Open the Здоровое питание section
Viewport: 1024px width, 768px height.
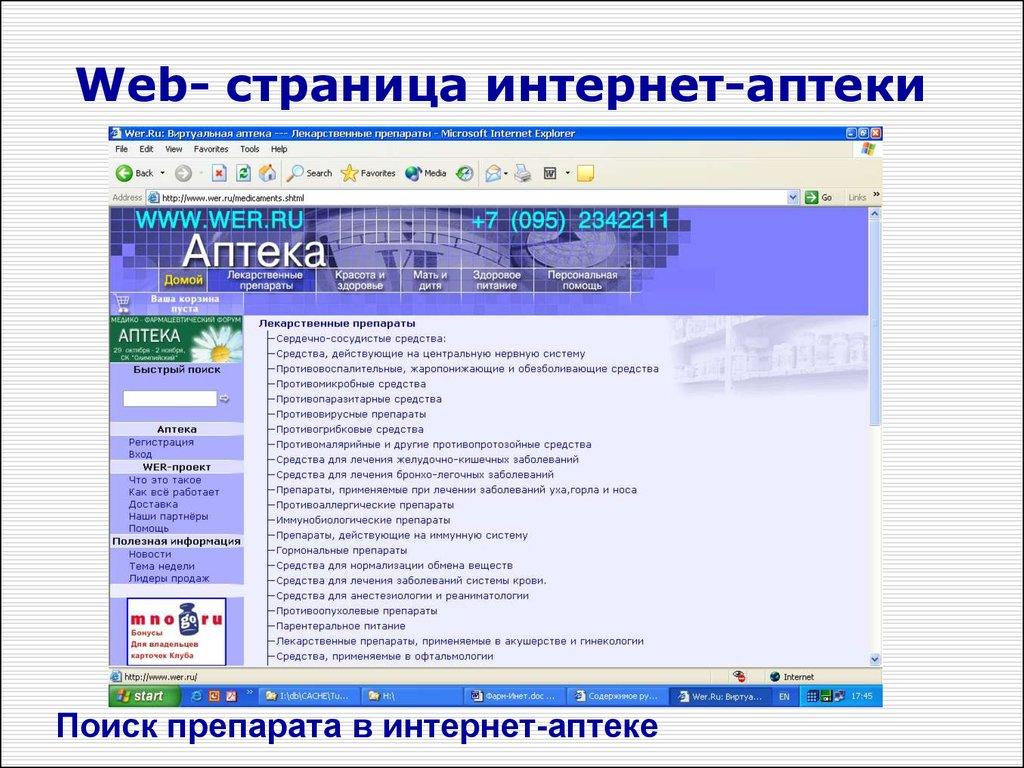click(497, 279)
